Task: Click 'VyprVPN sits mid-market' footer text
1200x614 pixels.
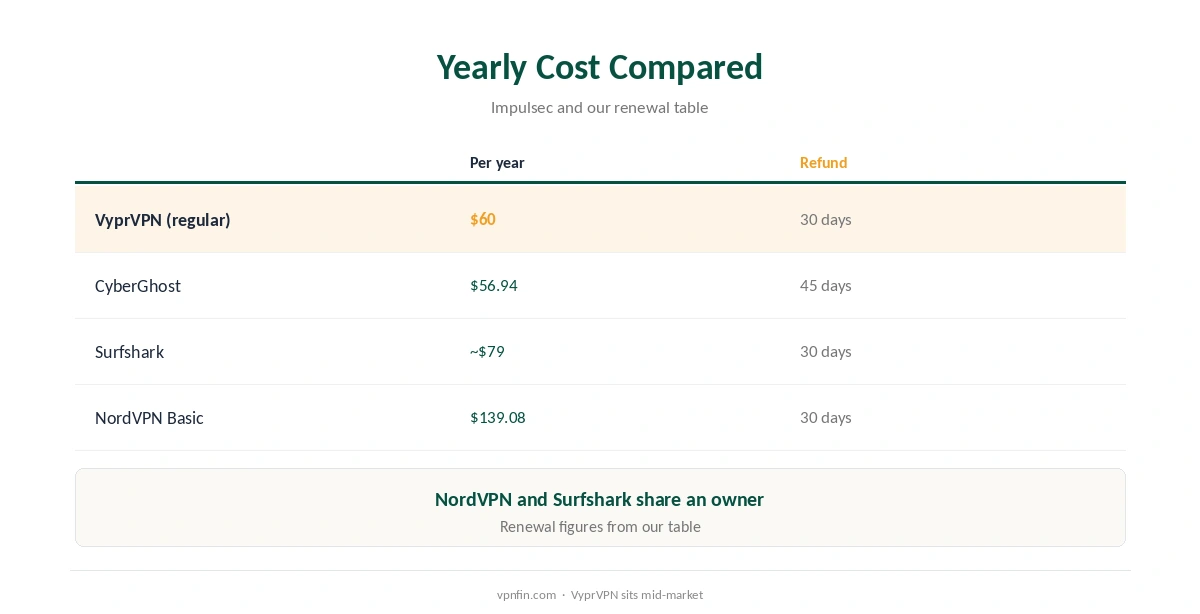Action: tap(637, 594)
